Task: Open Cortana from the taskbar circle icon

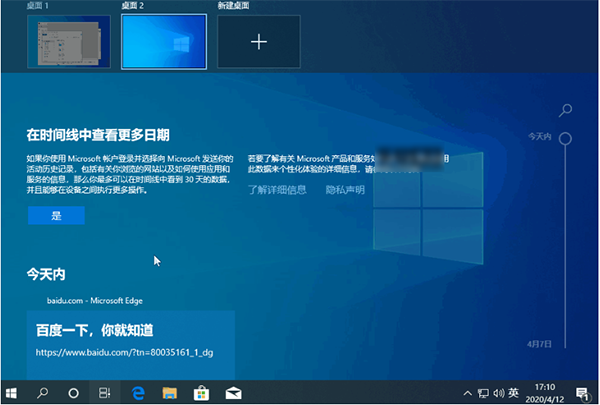Action: pyautogui.click(x=73, y=393)
